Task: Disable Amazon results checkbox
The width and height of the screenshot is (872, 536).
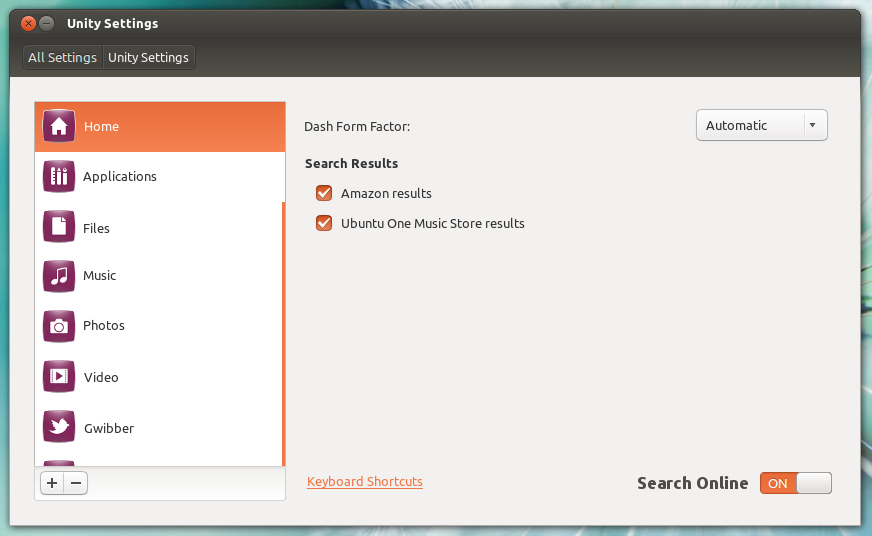Action: [x=324, y=193]
